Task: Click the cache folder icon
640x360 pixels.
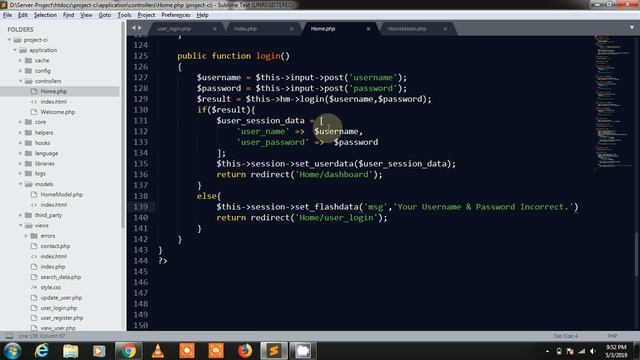Action: [29, 60]
